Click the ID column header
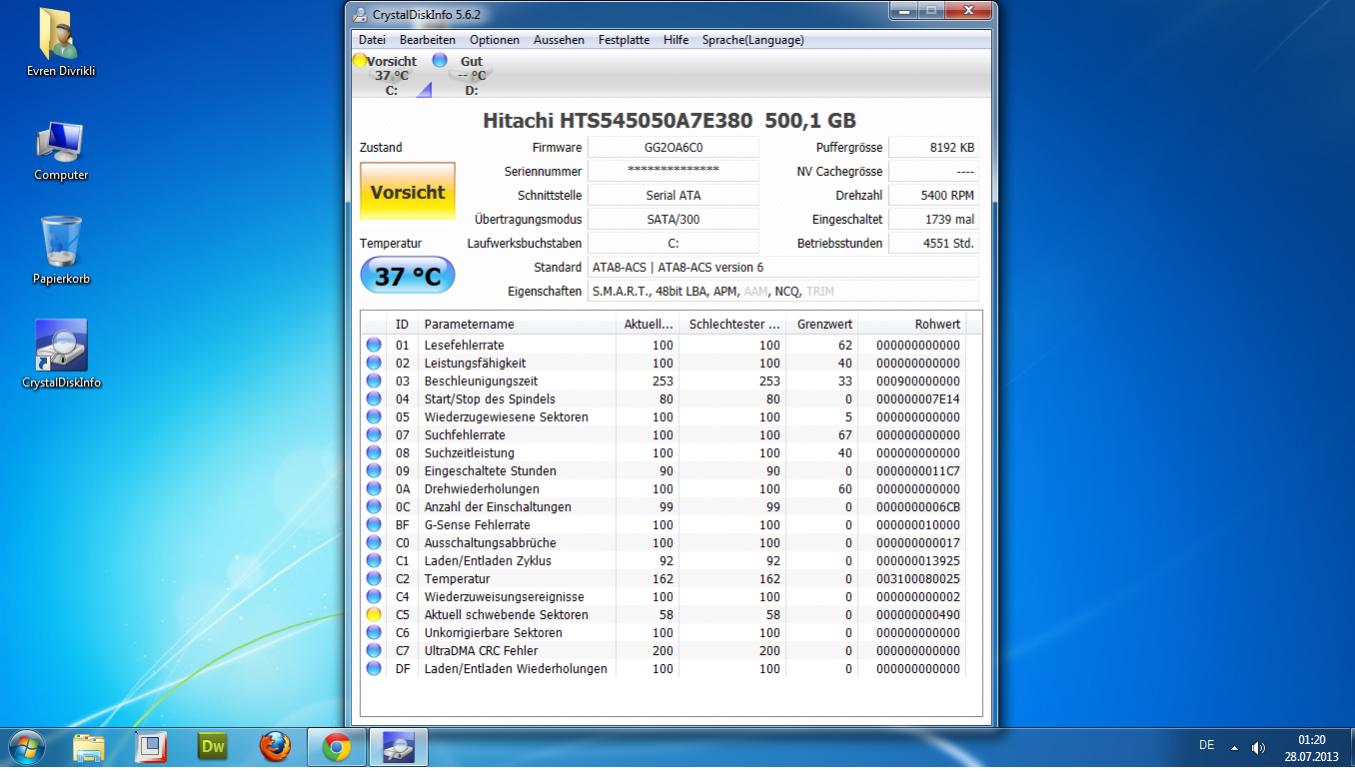 403,324
